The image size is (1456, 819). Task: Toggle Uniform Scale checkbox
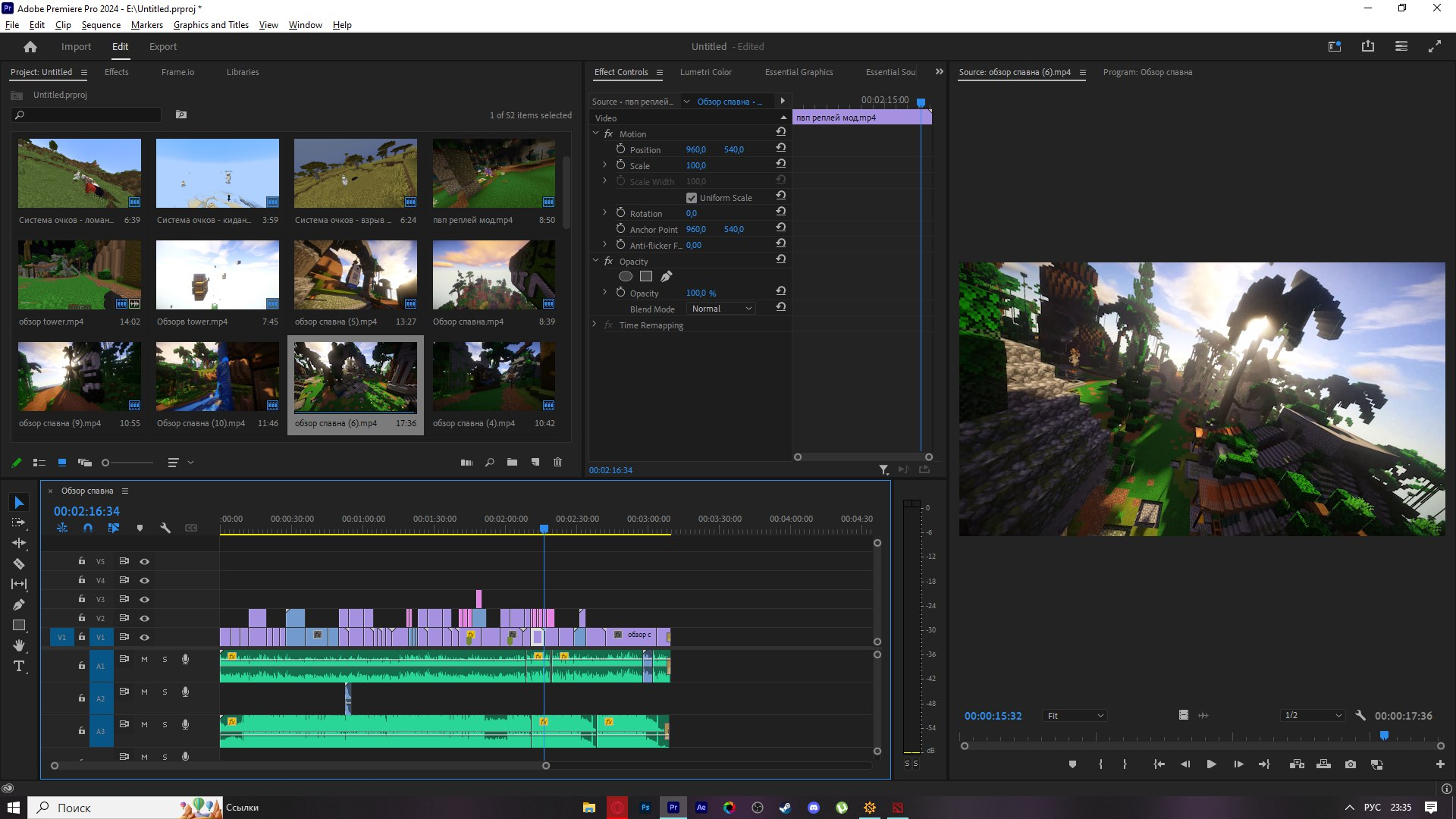point(692,198)
